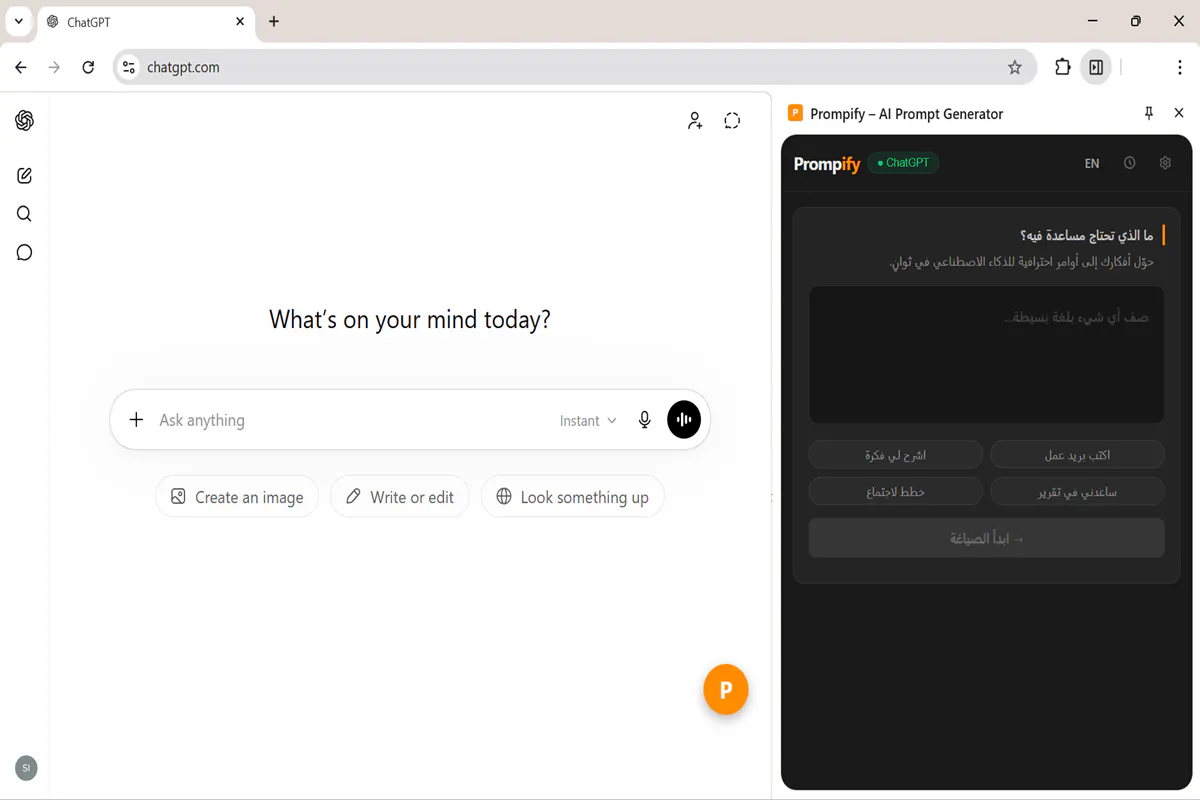This screenshot has width=1200, height=800.
Task: Open Prompify settings gear icon
Action: click(x=1165, y=163)
